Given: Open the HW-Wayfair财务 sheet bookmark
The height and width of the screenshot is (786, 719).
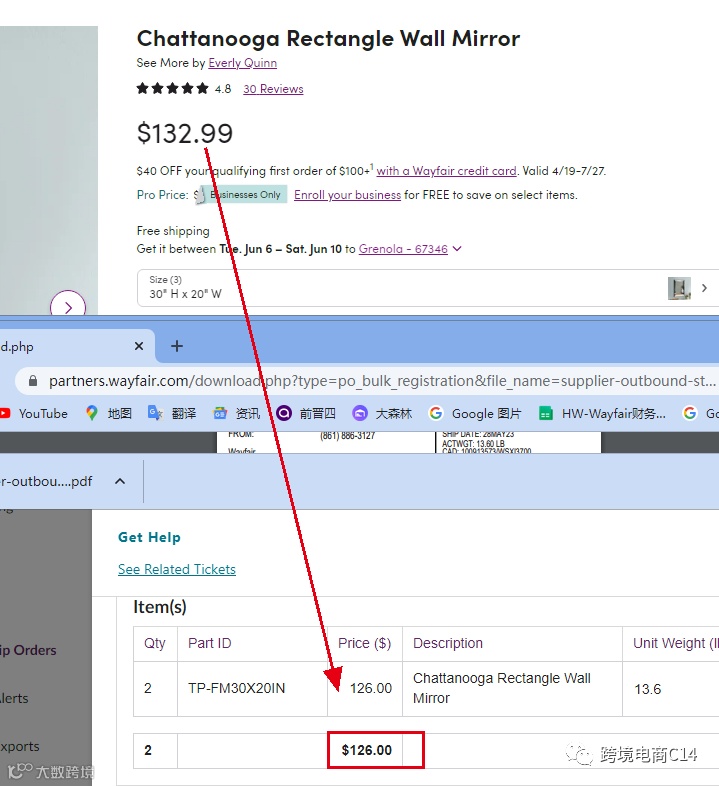Looking at the screenshot, I should [602, 414].
